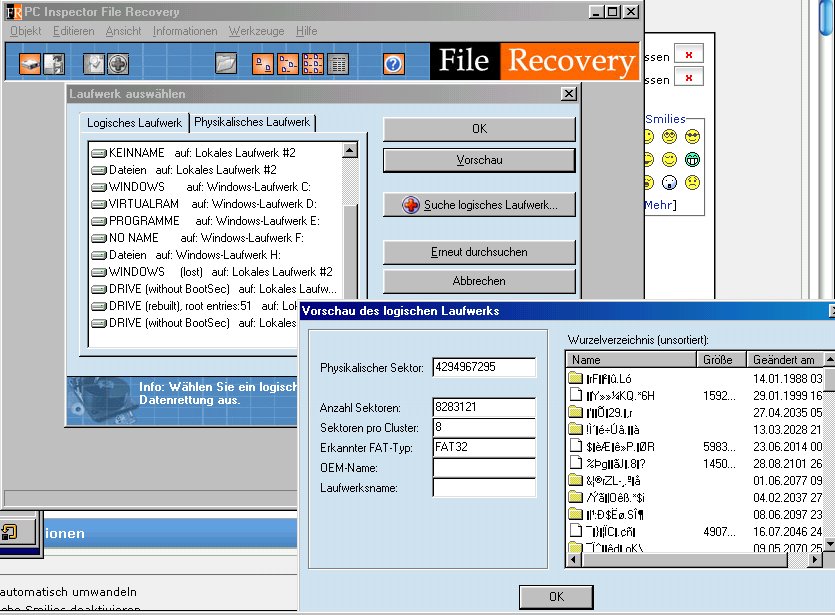
Task: Click the Abbrechen button
Action: [x=479, y=281]
